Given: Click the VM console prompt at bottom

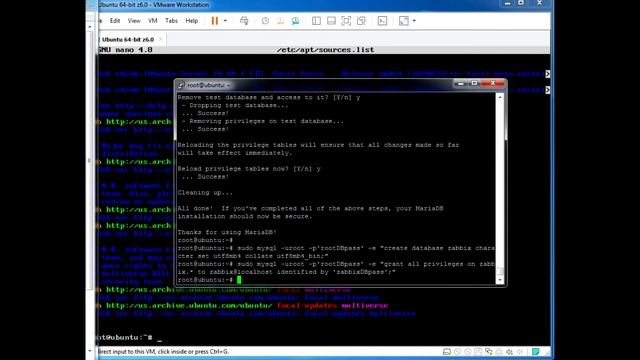Looking at the screenshot, I should click(130, 338).
